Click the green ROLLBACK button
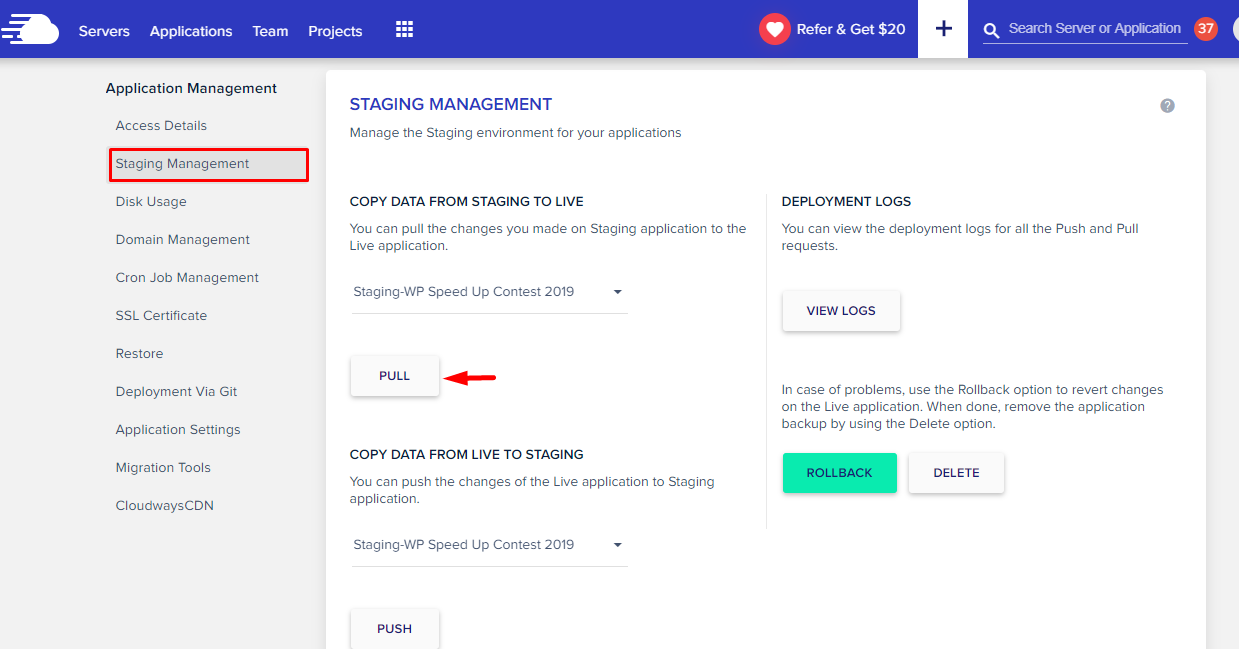 point(839,473)
